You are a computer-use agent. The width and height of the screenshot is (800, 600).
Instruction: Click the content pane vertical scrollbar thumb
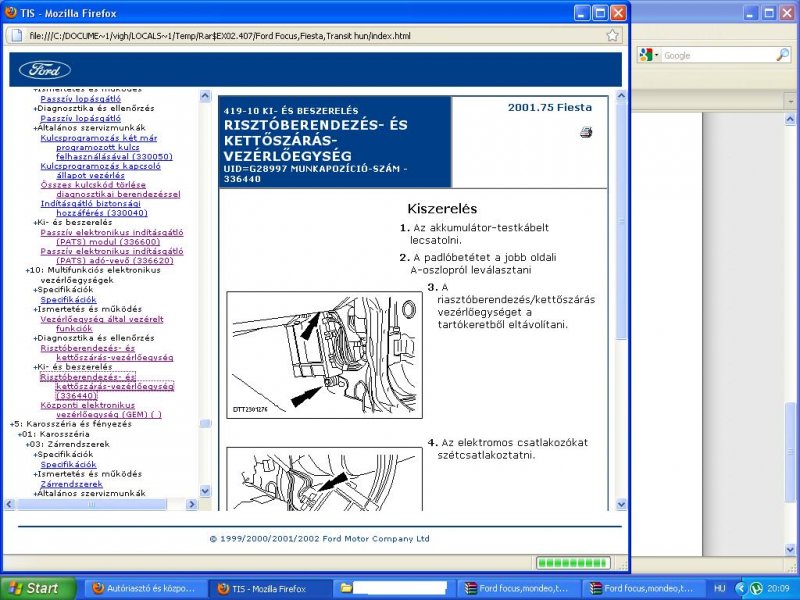point(621,220)
